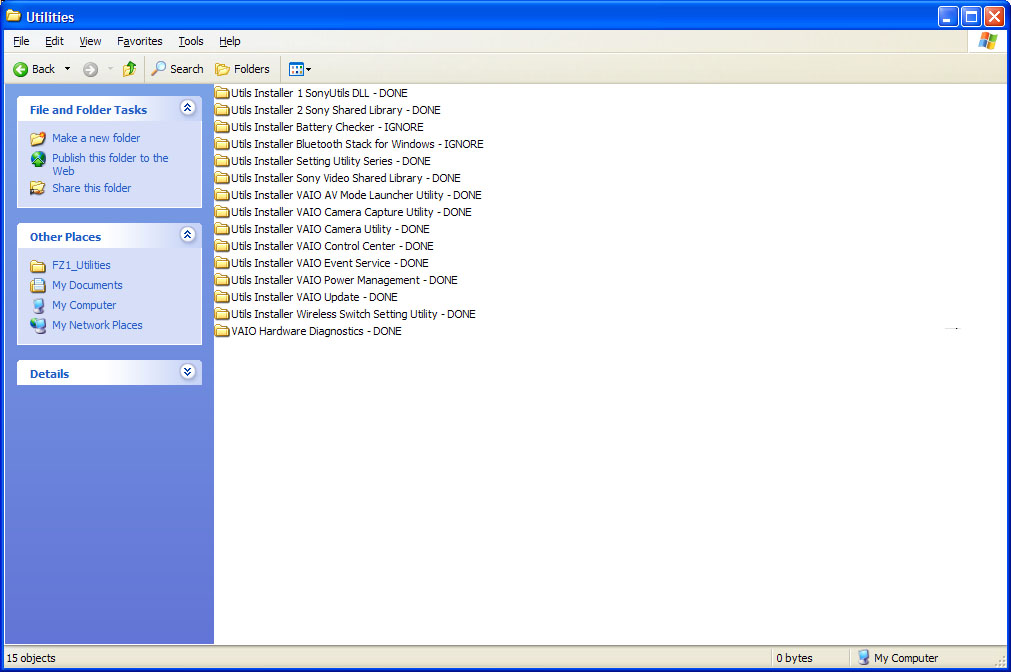Click the Make a new folder icon

(x=38, y=138)
